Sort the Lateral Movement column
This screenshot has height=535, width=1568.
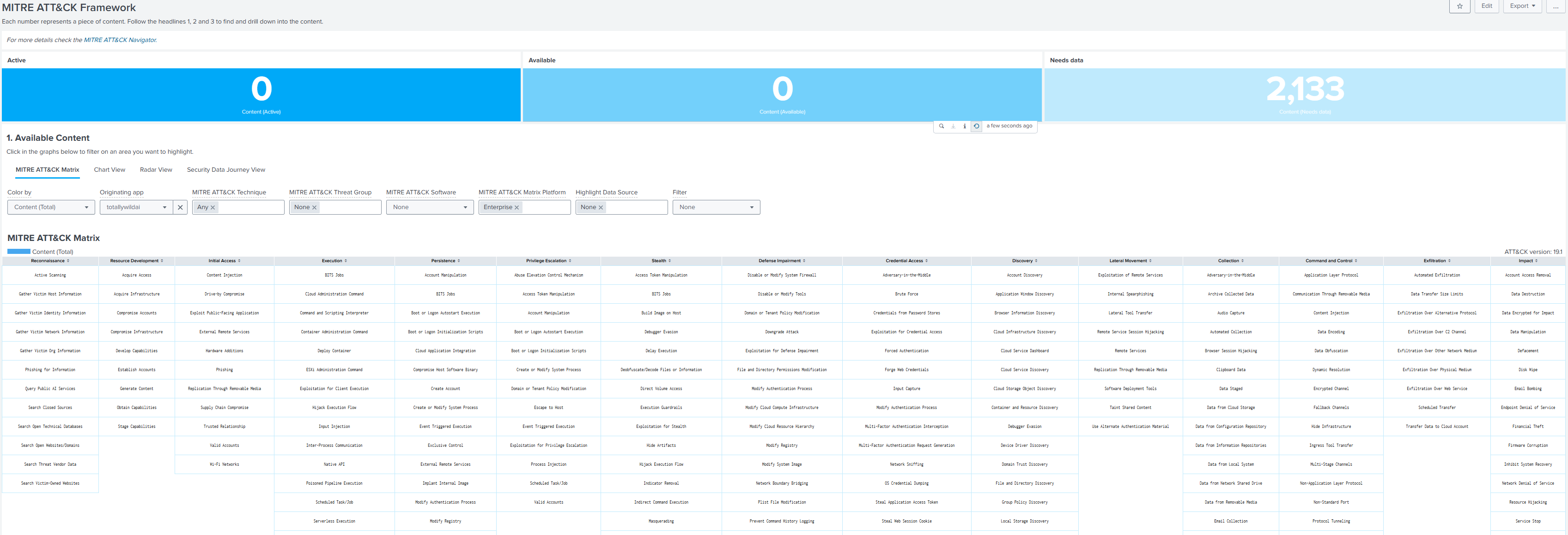(x=1150, y=261)
